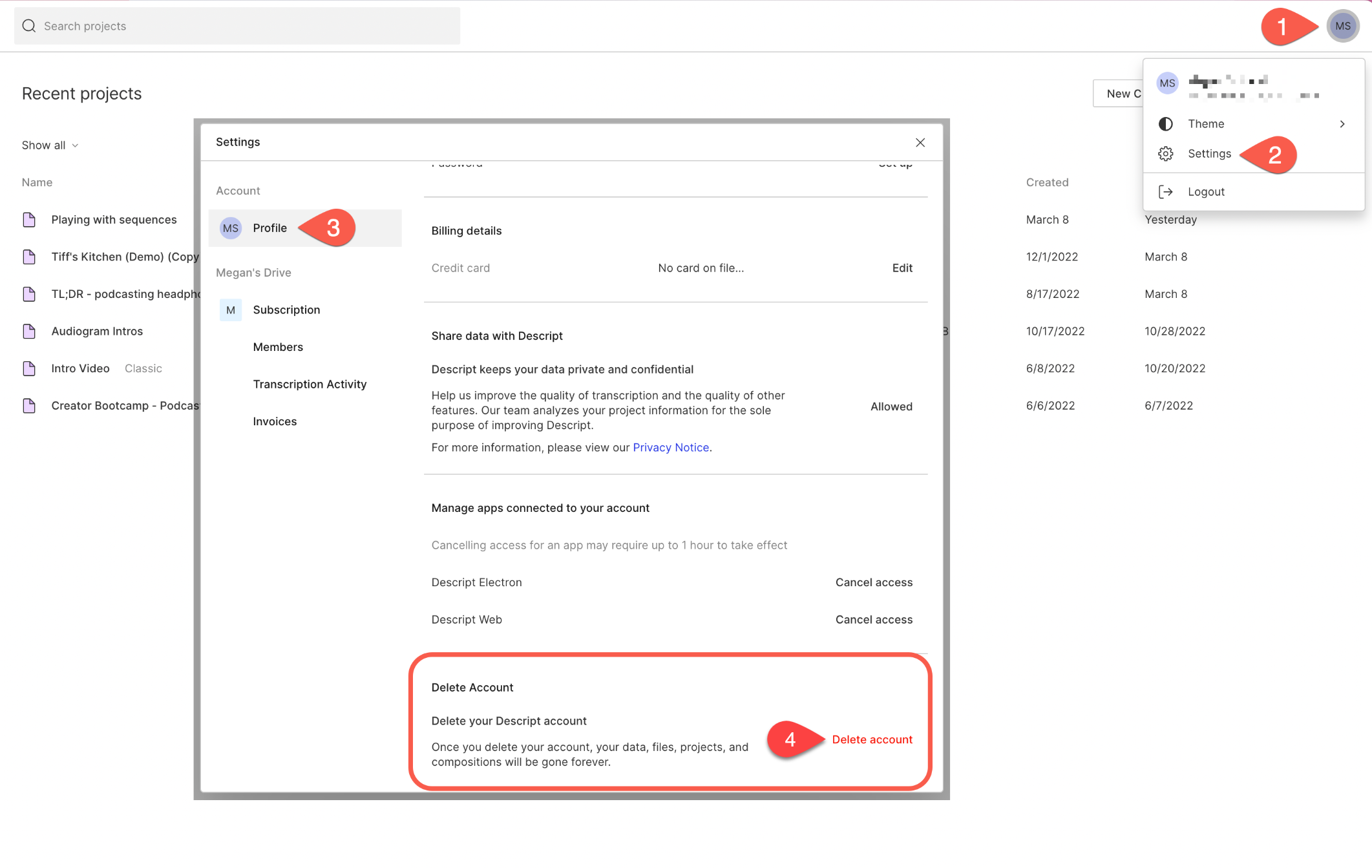1372x868 pixels.
Task: Open Playing with sequences project
Action: coord(114,220)
